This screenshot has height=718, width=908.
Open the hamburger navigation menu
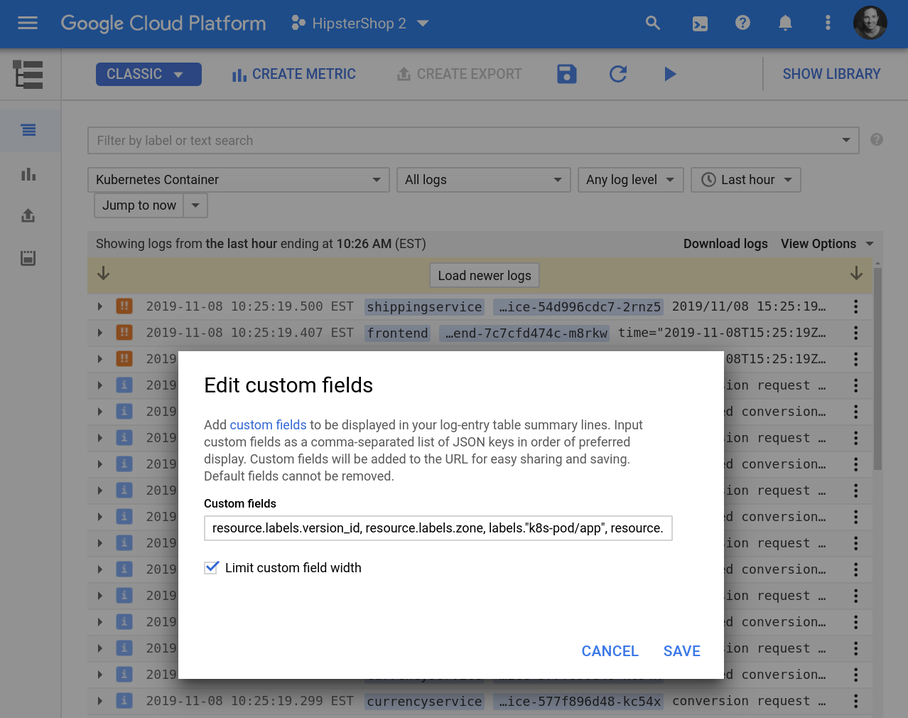click(x=27, y=23)
